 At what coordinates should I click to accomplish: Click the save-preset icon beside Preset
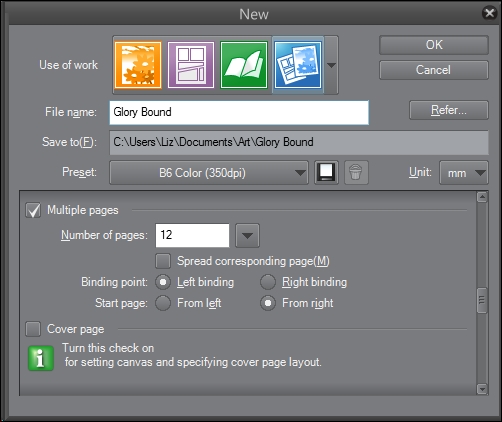[x=326, y=173]
